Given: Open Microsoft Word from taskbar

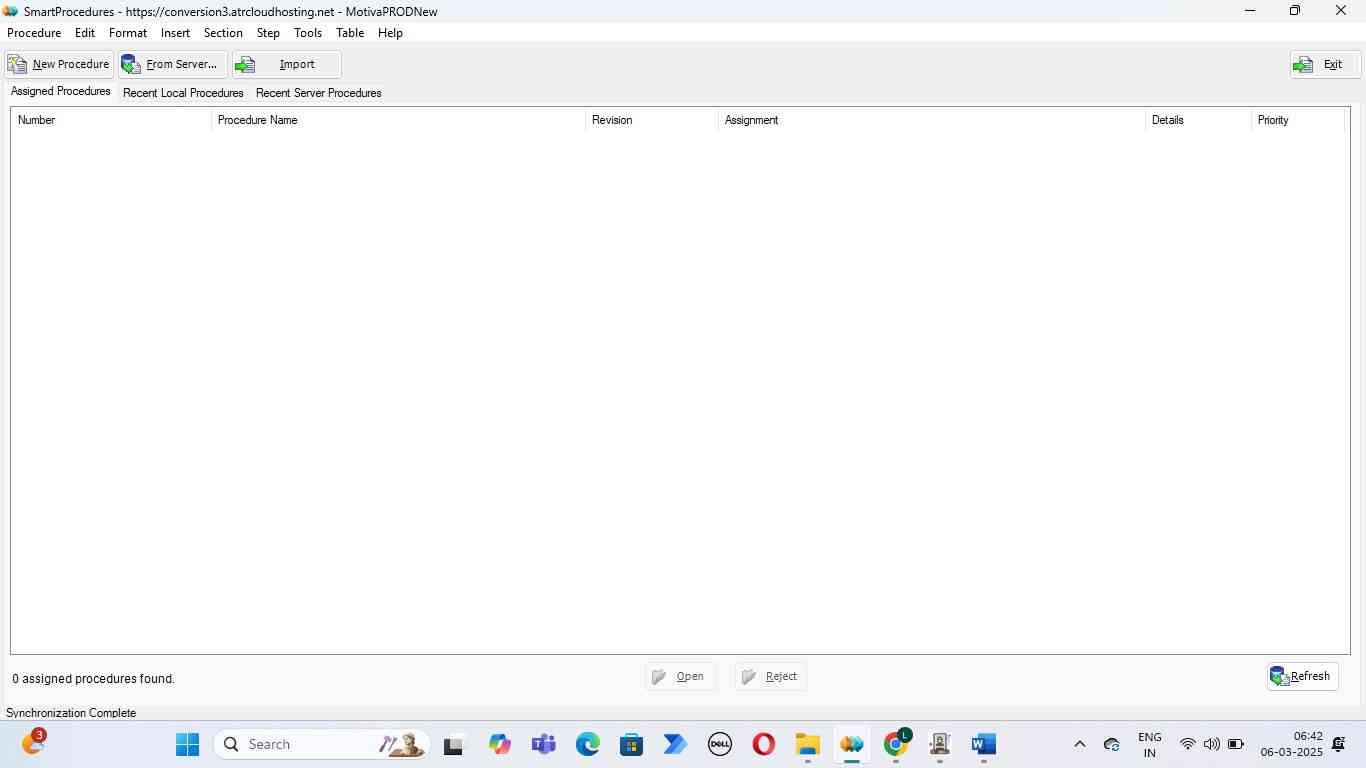Looking at the screenshot, I should click(x=983, y=745).
